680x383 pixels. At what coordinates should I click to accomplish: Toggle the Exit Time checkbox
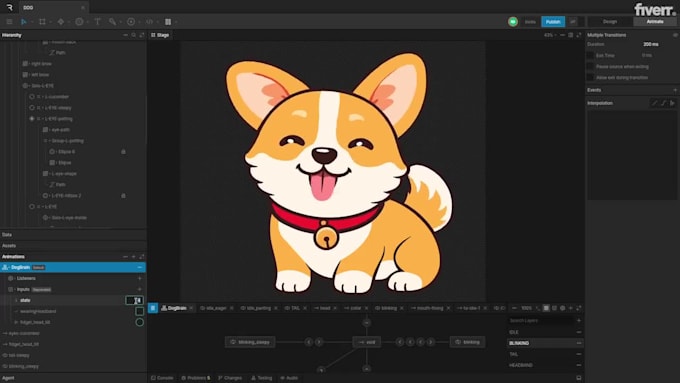click(x=590, y=56)
